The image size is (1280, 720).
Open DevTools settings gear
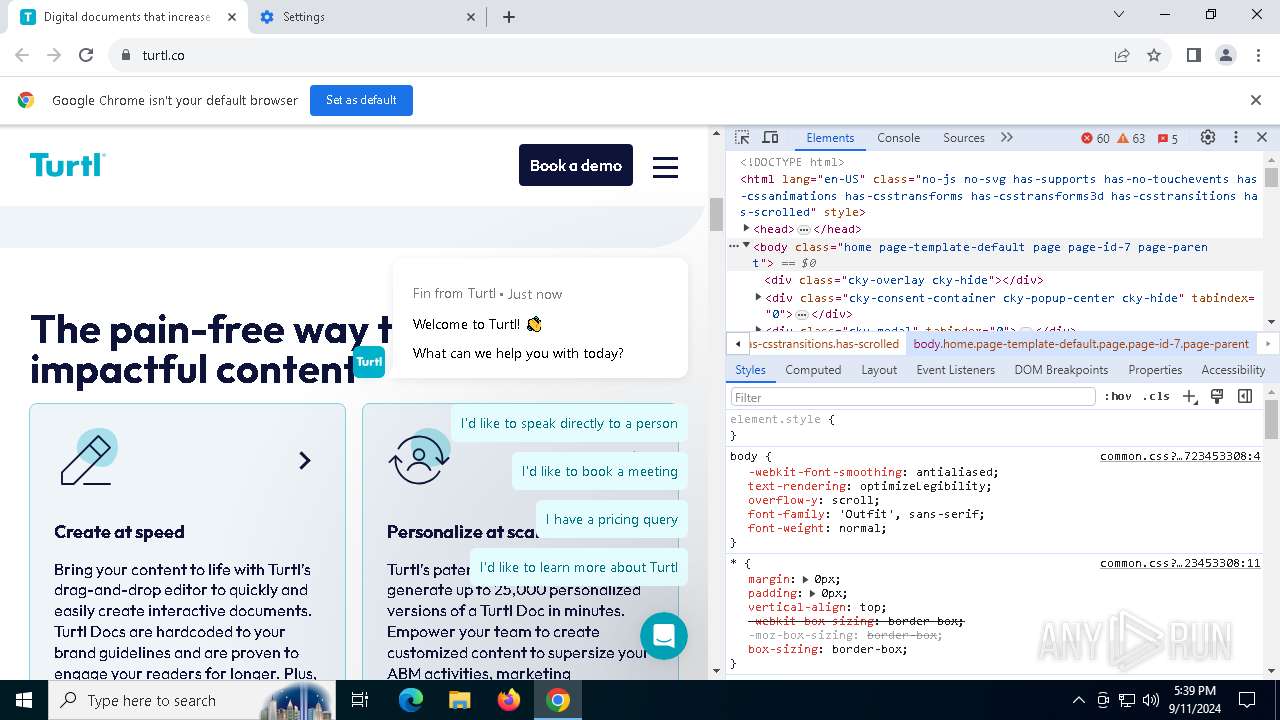[1208, 138]
